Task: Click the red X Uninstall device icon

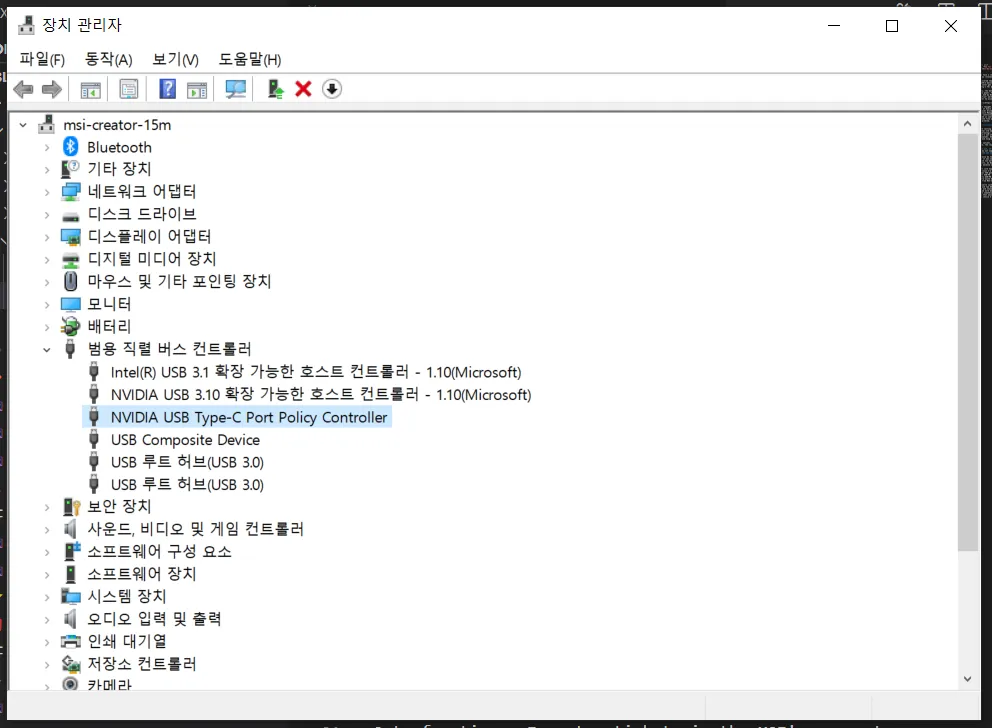Action: (x=303, y=89)
